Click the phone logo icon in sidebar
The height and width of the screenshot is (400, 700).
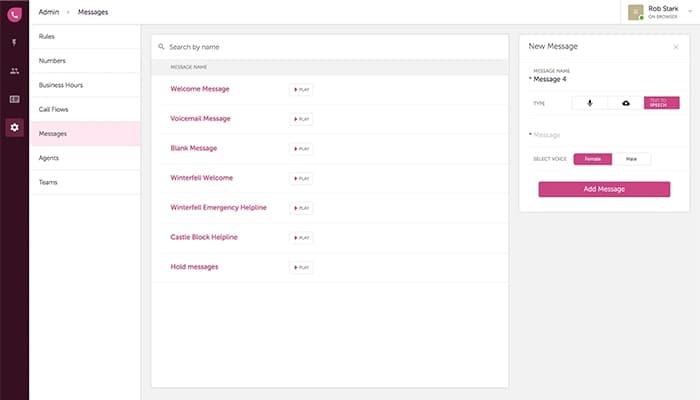click(x=14, y=13)
